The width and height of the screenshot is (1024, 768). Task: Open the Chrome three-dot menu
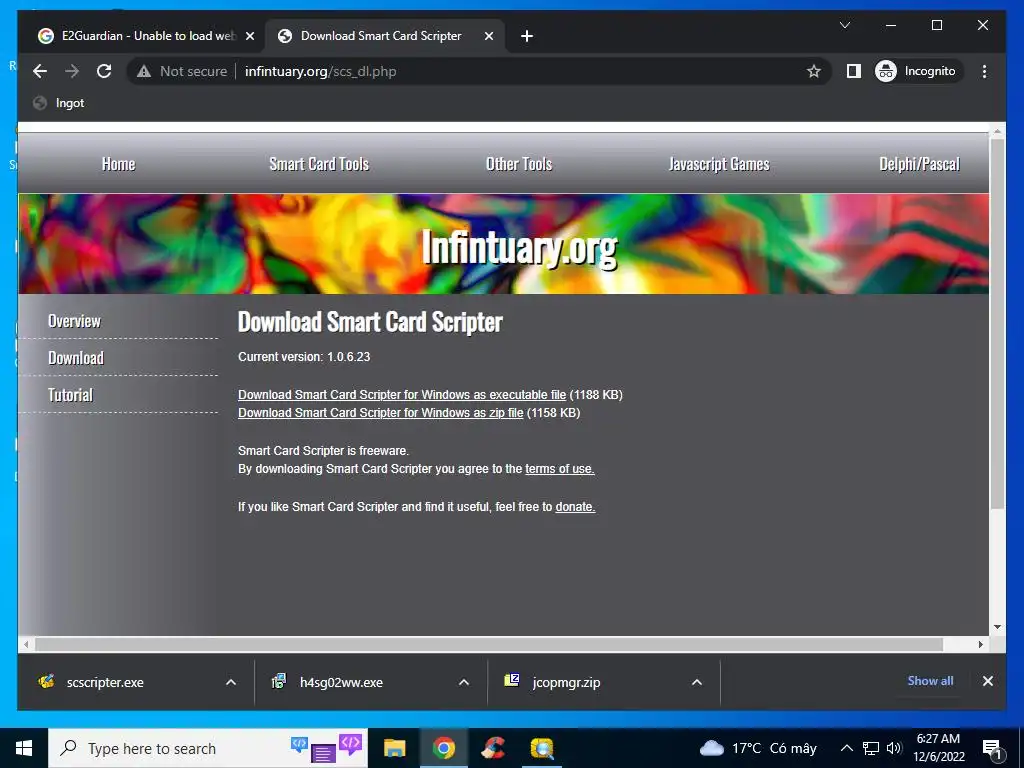click(x=984, y=71)
